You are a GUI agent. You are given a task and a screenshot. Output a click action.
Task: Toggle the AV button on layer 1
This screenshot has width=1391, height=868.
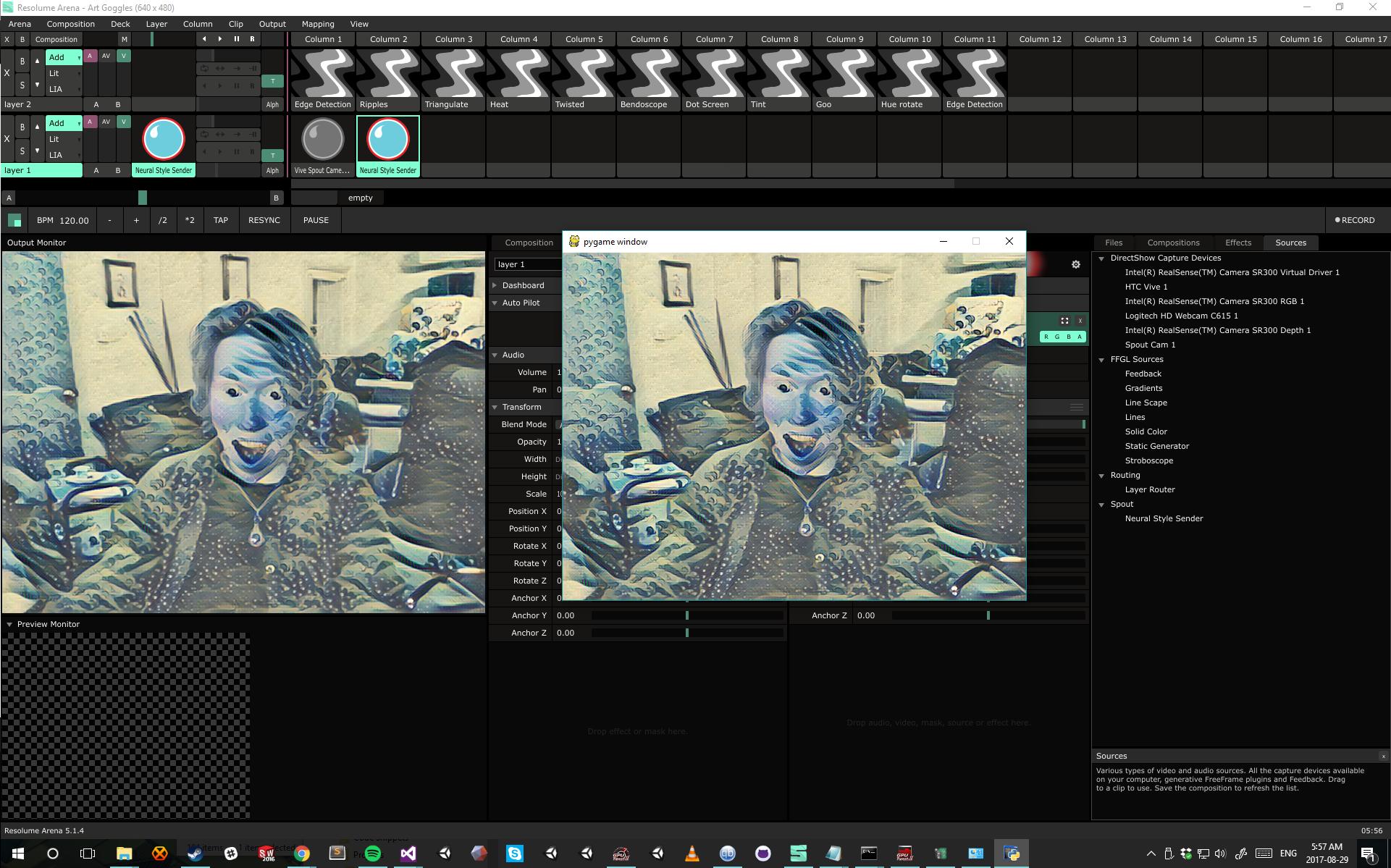pyautogui.click(x=106, y=122)
